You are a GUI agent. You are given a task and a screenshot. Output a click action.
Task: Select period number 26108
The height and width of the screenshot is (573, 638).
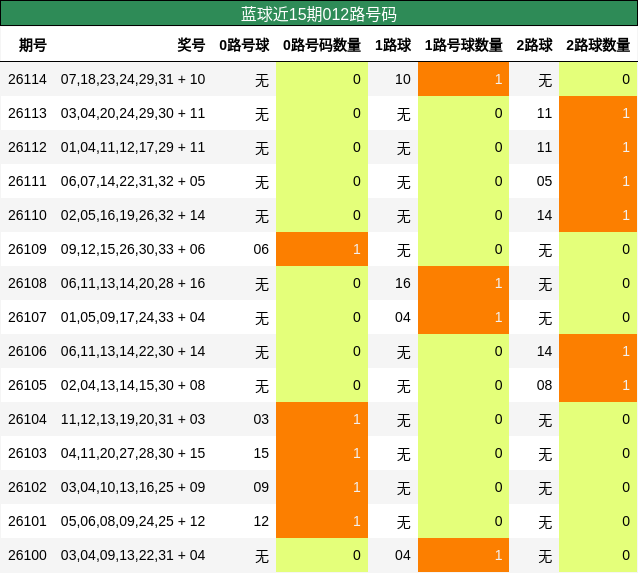[27, 283]
